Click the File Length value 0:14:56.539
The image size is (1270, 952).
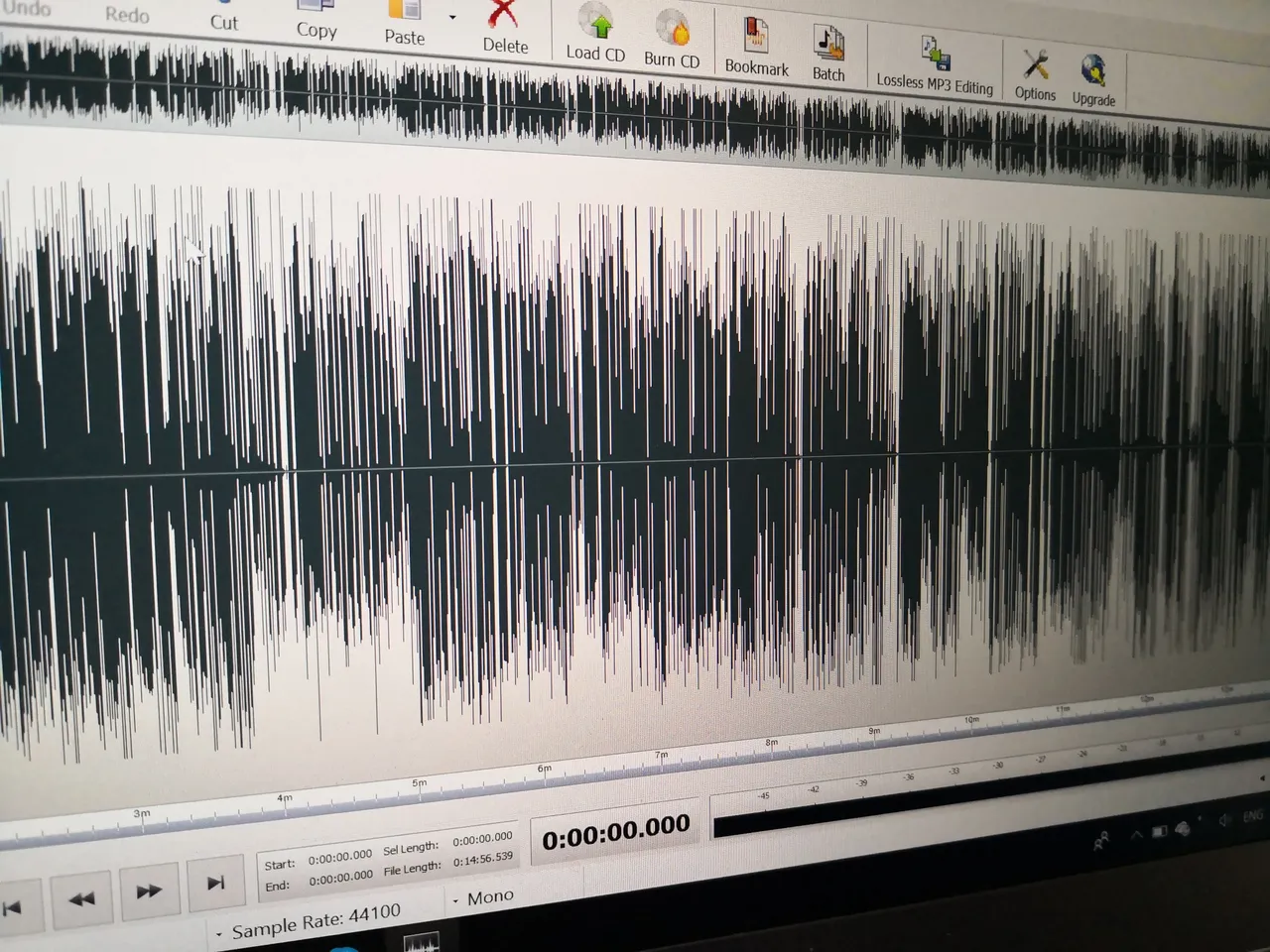pos(483,860)
